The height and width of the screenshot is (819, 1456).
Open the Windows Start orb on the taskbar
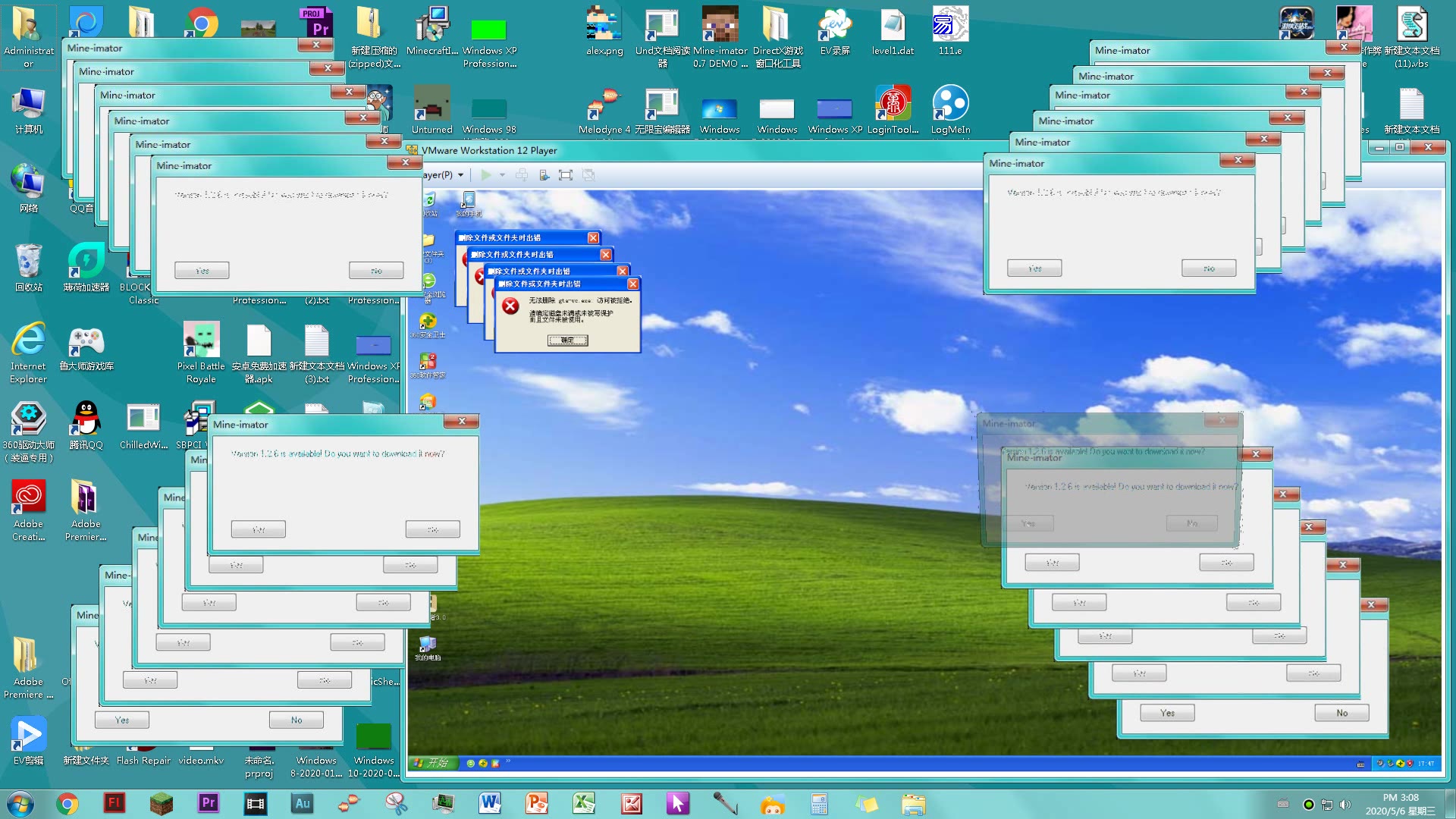click(20, 804)
